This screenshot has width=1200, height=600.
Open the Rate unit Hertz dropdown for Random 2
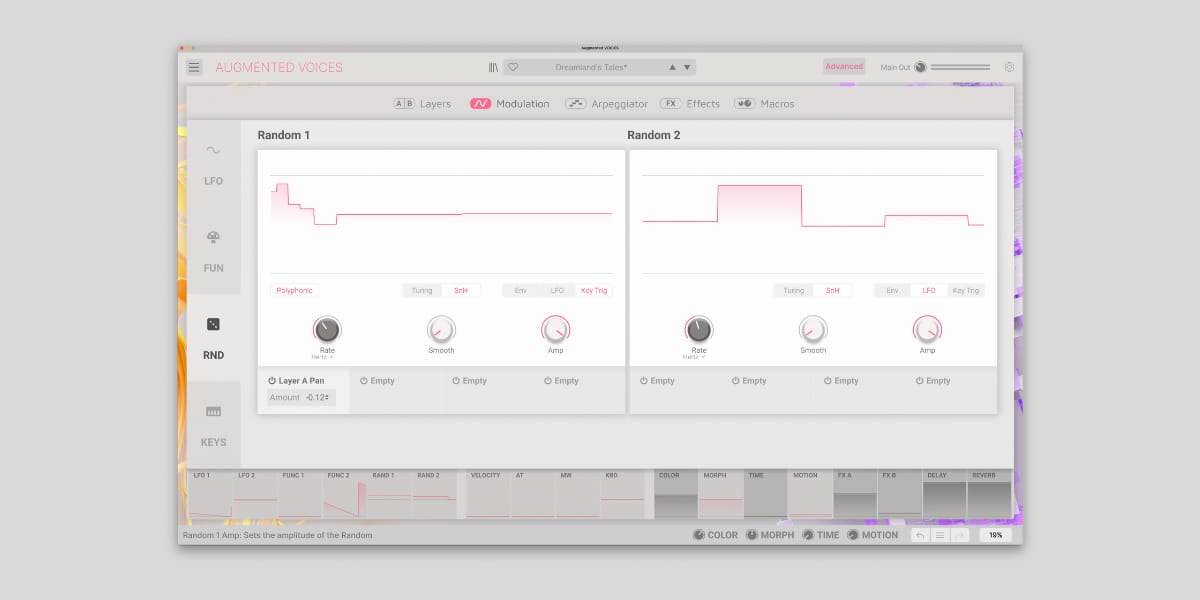coord(695,357)
